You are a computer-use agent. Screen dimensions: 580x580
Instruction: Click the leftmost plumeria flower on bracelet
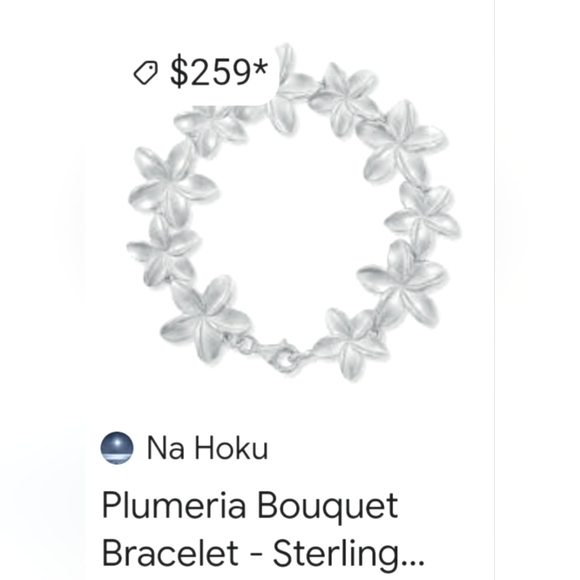(162, 250)
